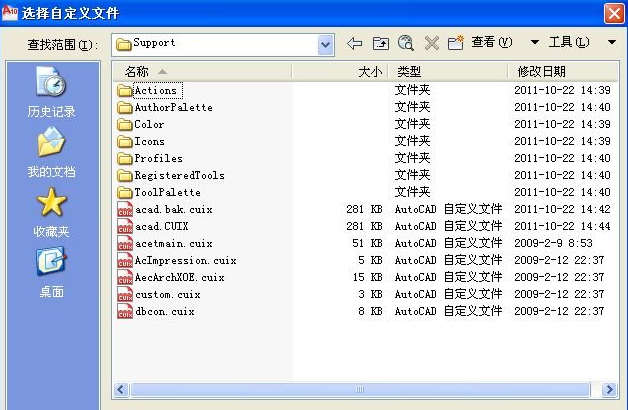The width and height of the screenshot is (628, 410).
Task: Select the Color folder icon
Action: pyautogui.click(x=125, y=125)
